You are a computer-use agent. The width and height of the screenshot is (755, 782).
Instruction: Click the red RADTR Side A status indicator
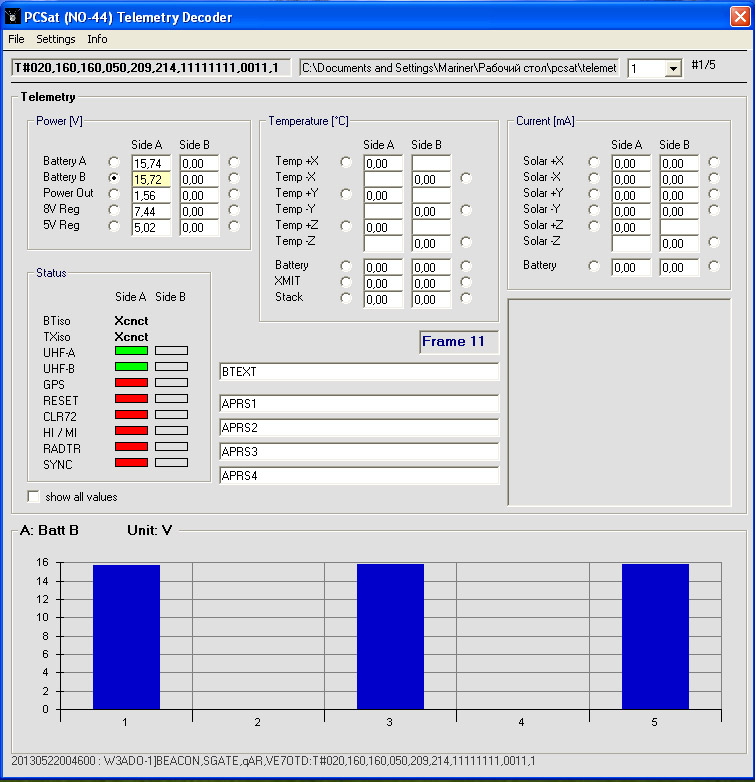click(131, 446)
